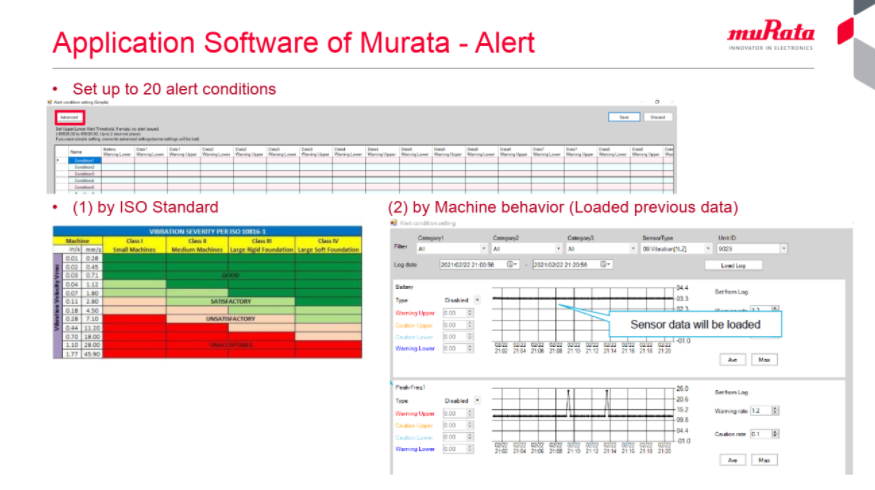Click the Battery section Ave button
This screenshot has height=490, width=875.
point(732,360)
